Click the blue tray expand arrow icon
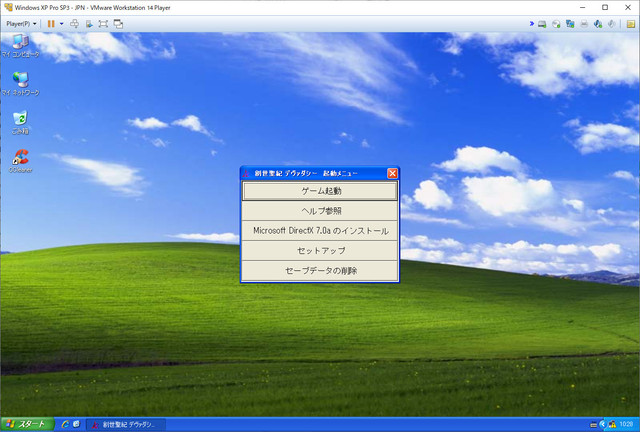The height and width of the screenshot is (432, 640). coord(602,425)
